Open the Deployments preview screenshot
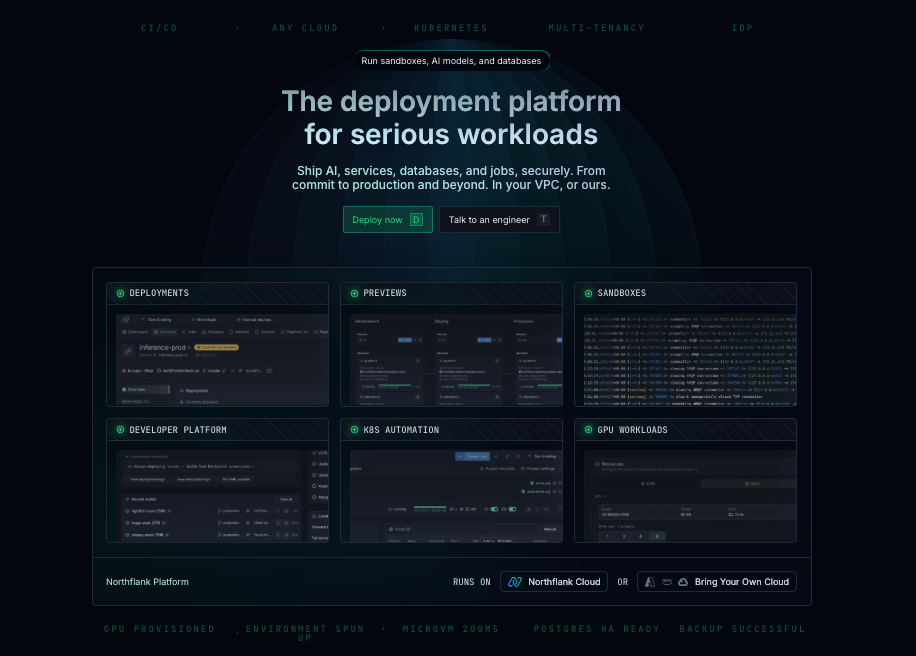Viewport: 916px width, 656px height. click(217, 355)
